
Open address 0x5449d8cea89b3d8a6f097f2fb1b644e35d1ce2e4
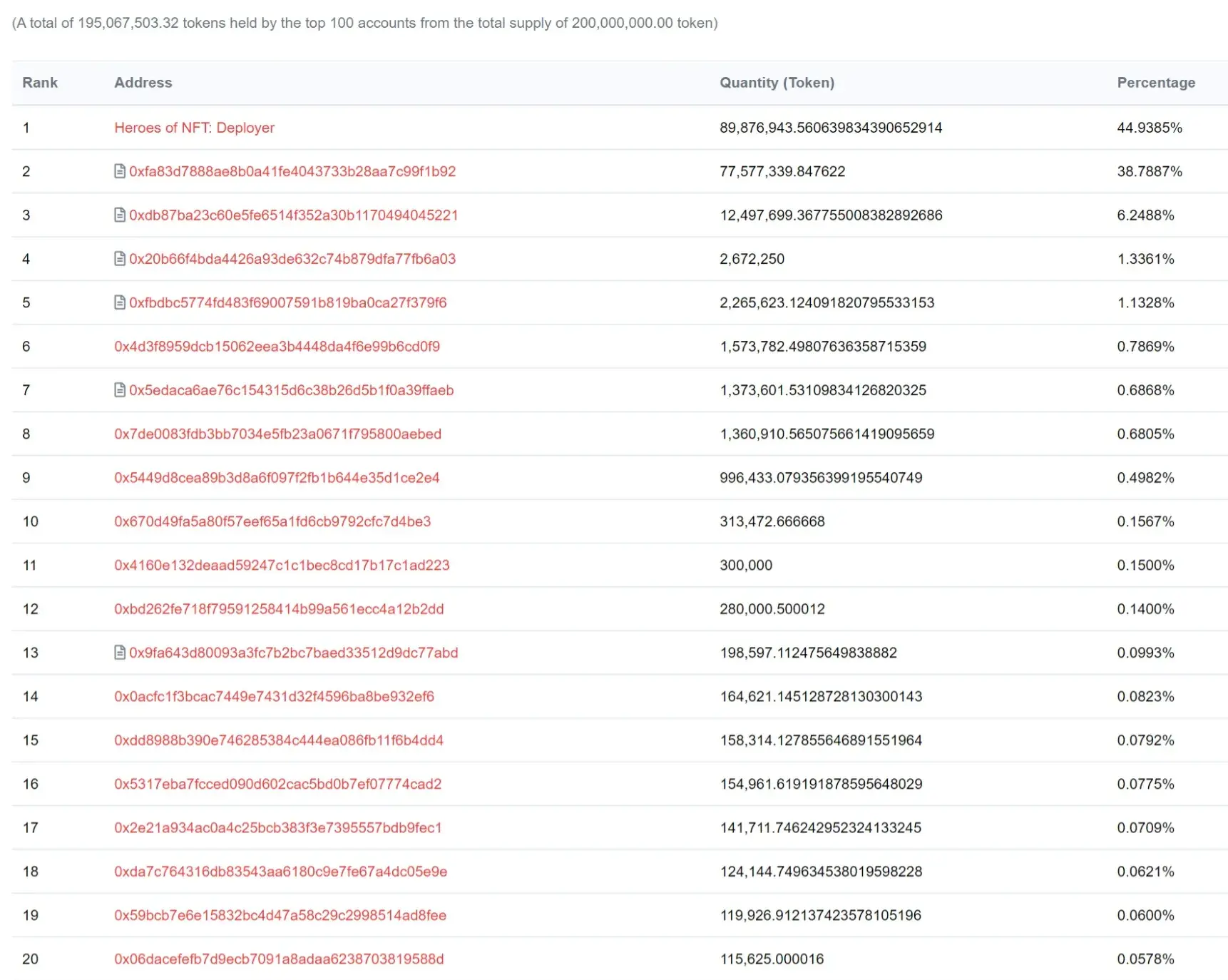(277, 478)
